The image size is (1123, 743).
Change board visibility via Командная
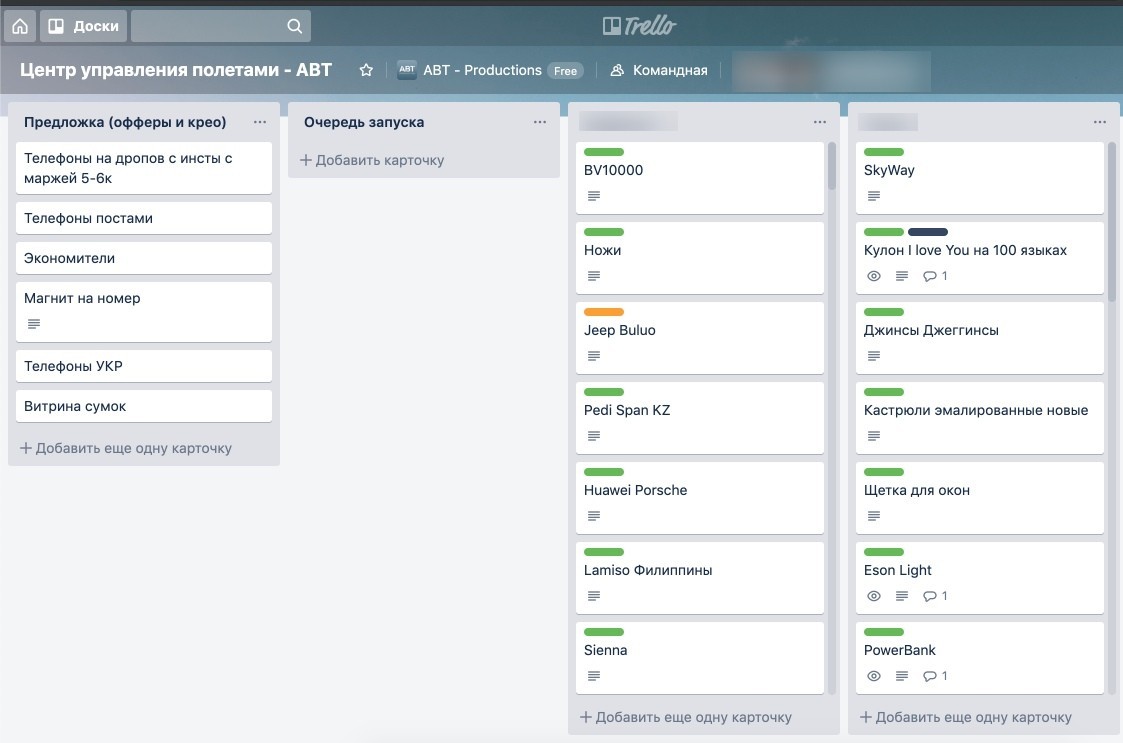[659, 70]
